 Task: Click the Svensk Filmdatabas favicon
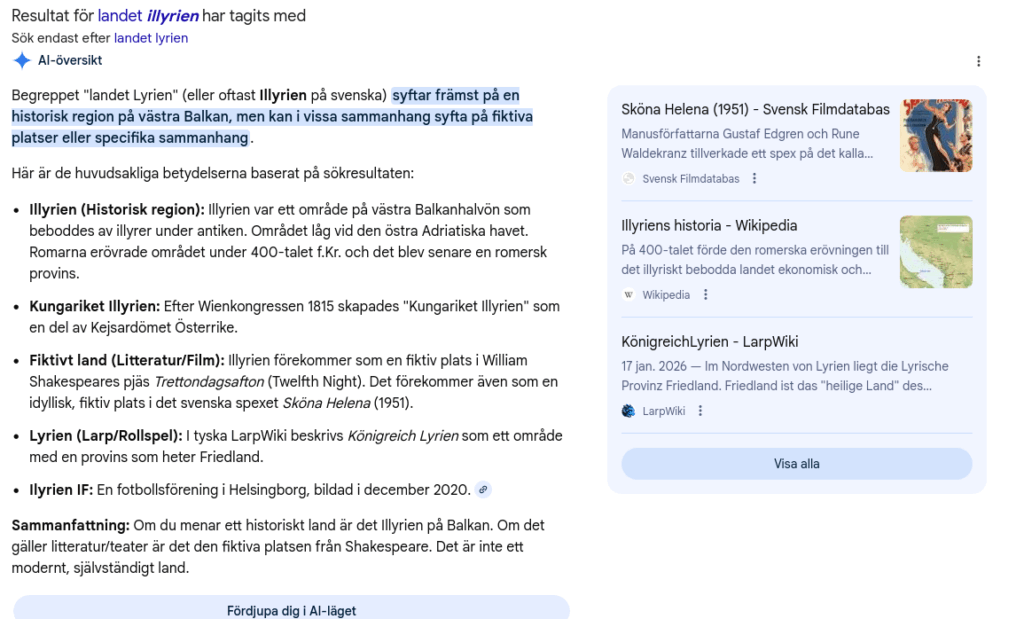629,179
